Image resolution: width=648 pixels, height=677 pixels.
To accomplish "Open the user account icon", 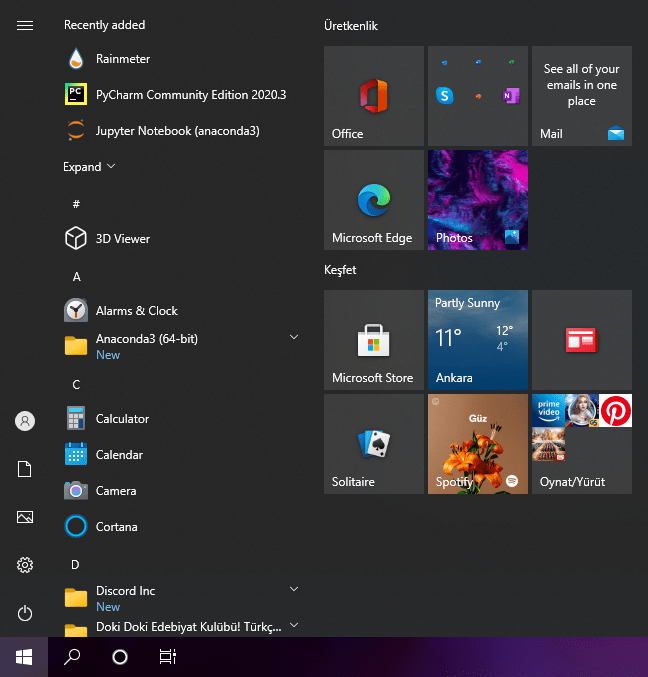I will point(25,421).
